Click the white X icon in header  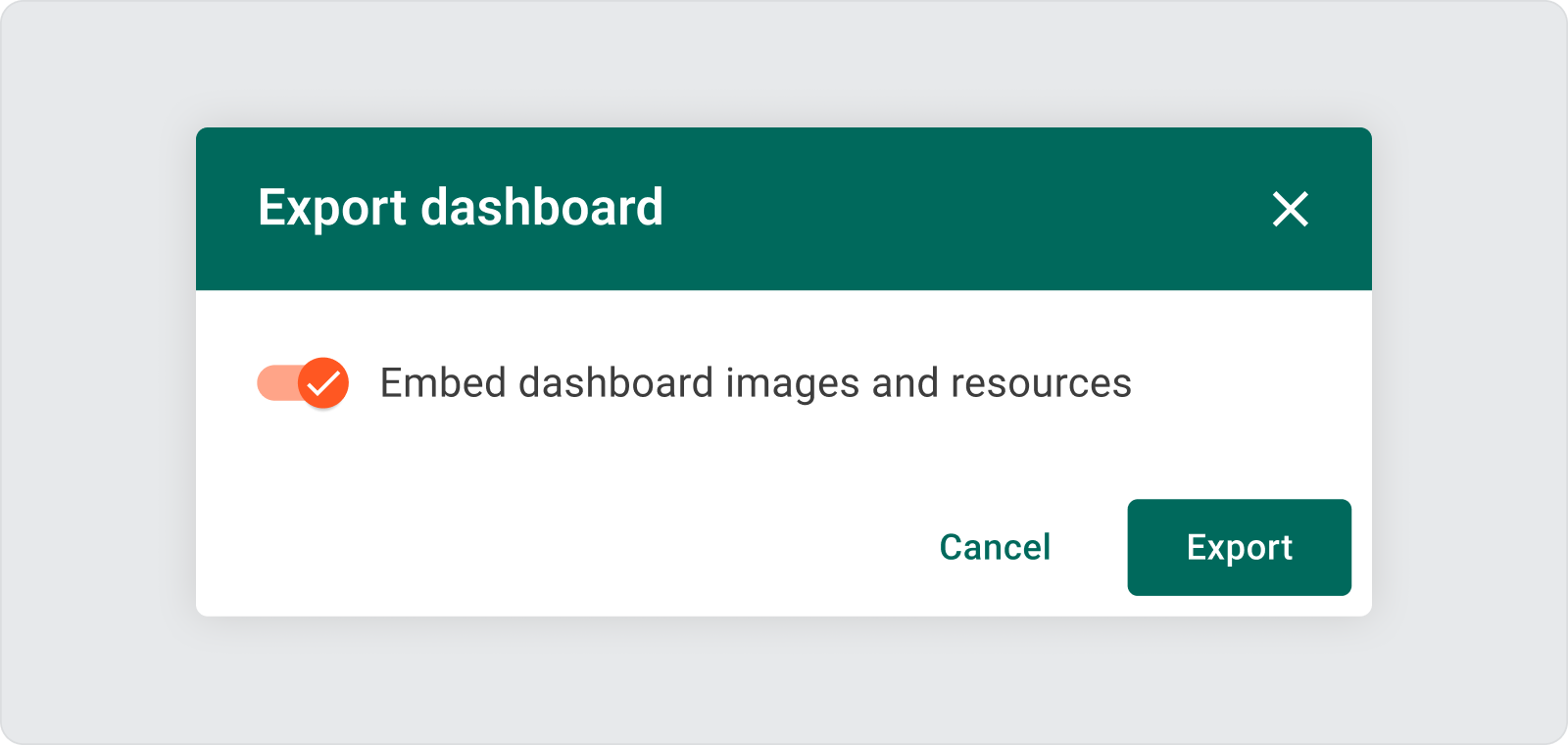coord(1290,209)
